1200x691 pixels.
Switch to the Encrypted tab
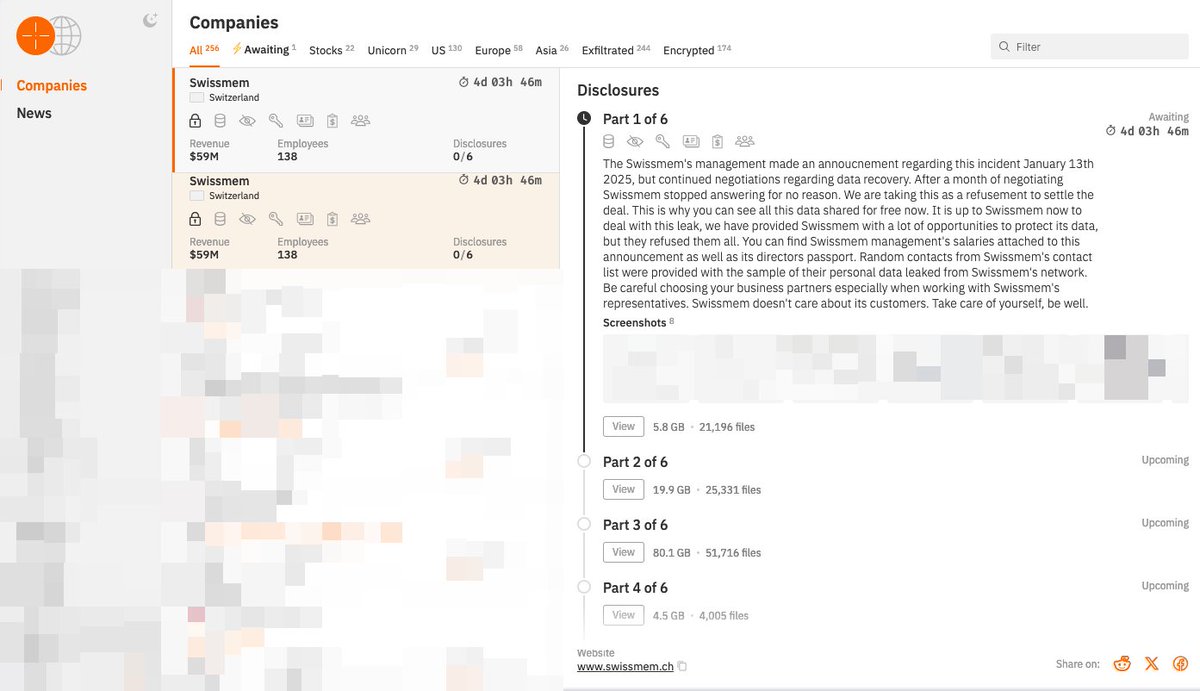click(697, 50)
